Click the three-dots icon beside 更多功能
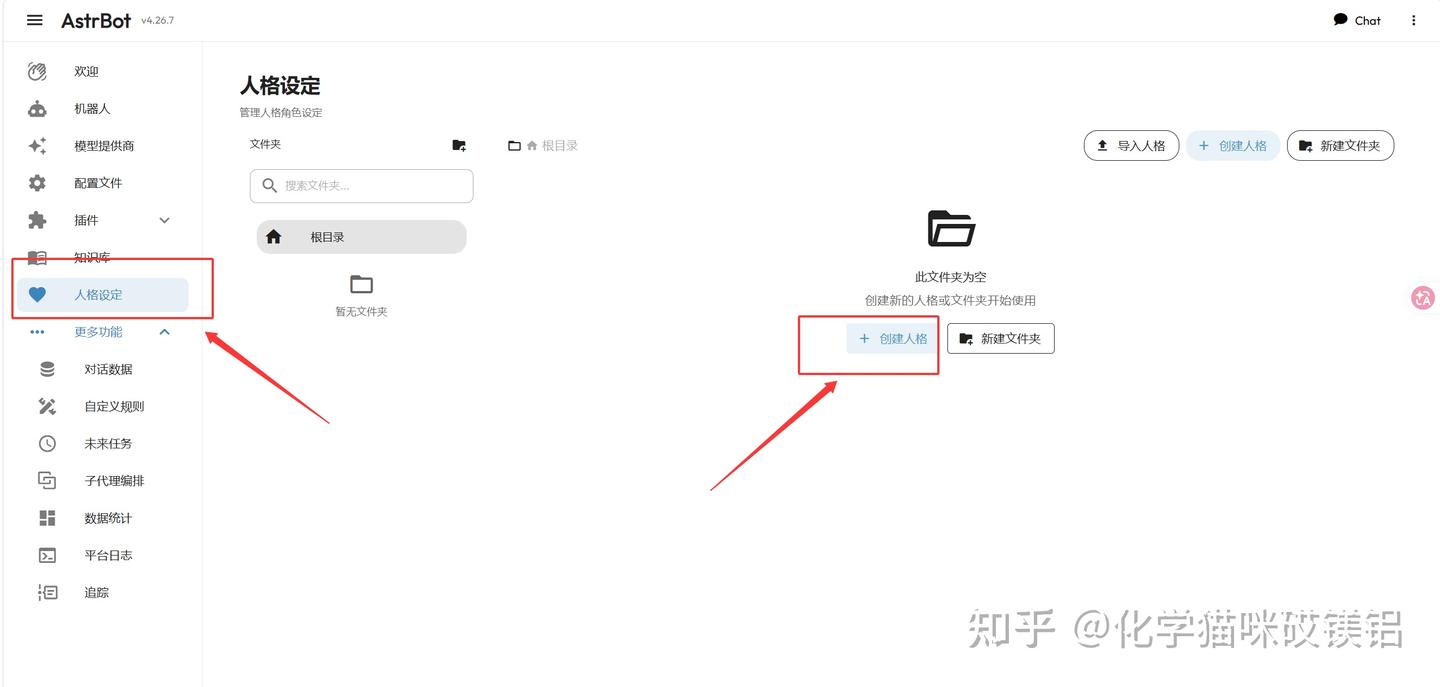The height and width of the screenshot is (687, 1440). [x=37, y=332]
